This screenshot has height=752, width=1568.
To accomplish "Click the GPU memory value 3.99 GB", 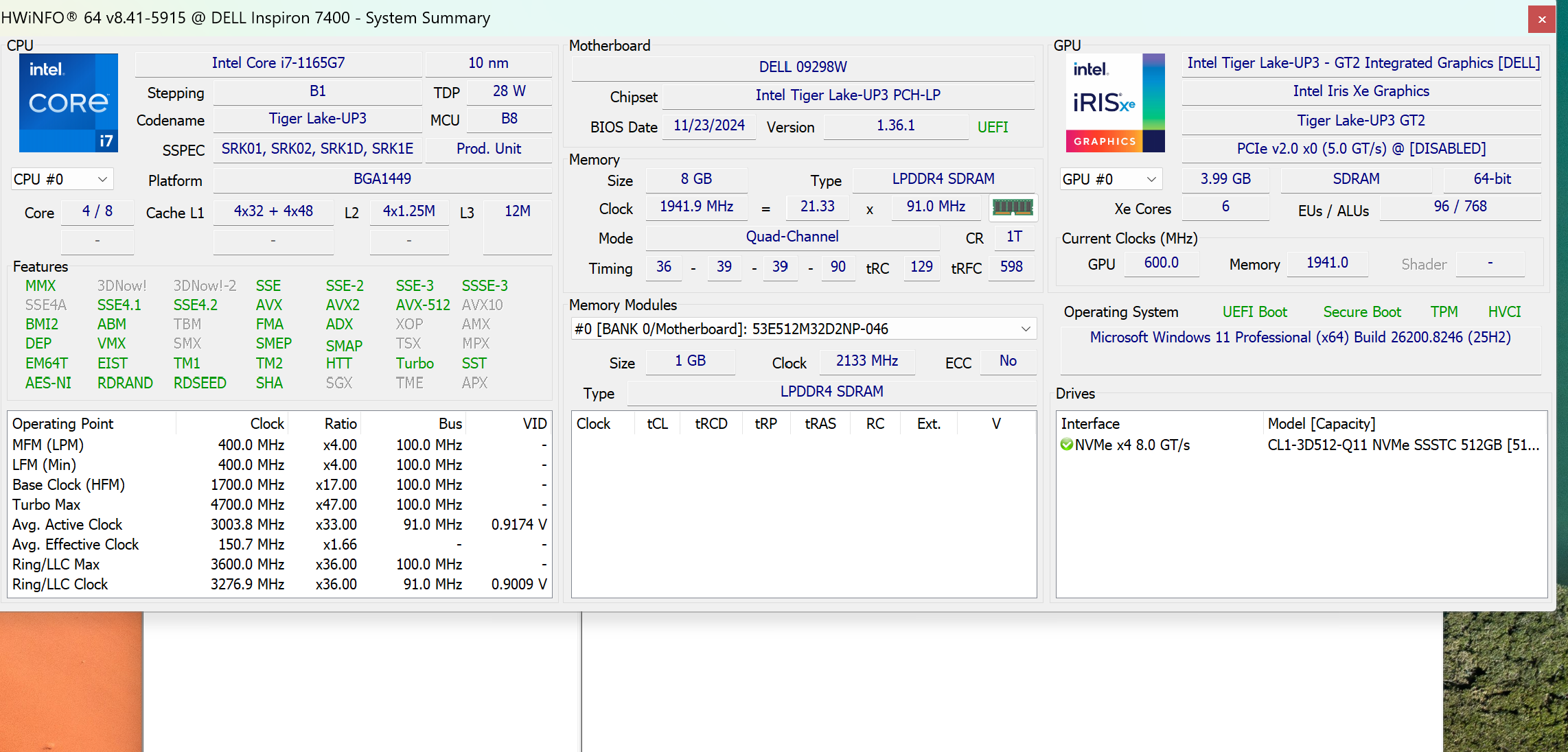I will (1225, 179).
